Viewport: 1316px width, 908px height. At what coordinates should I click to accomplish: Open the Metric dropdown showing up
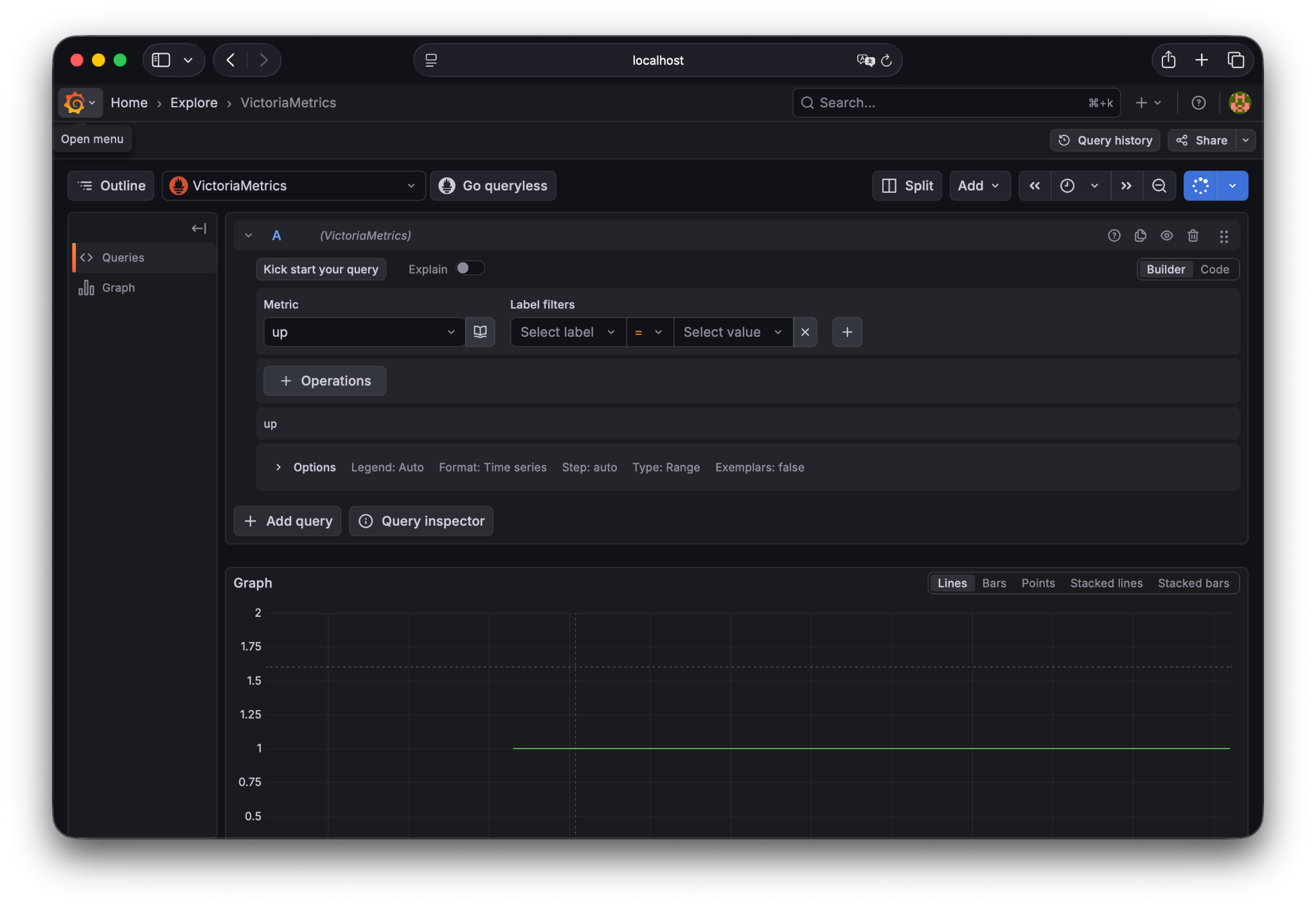(364, 332)
